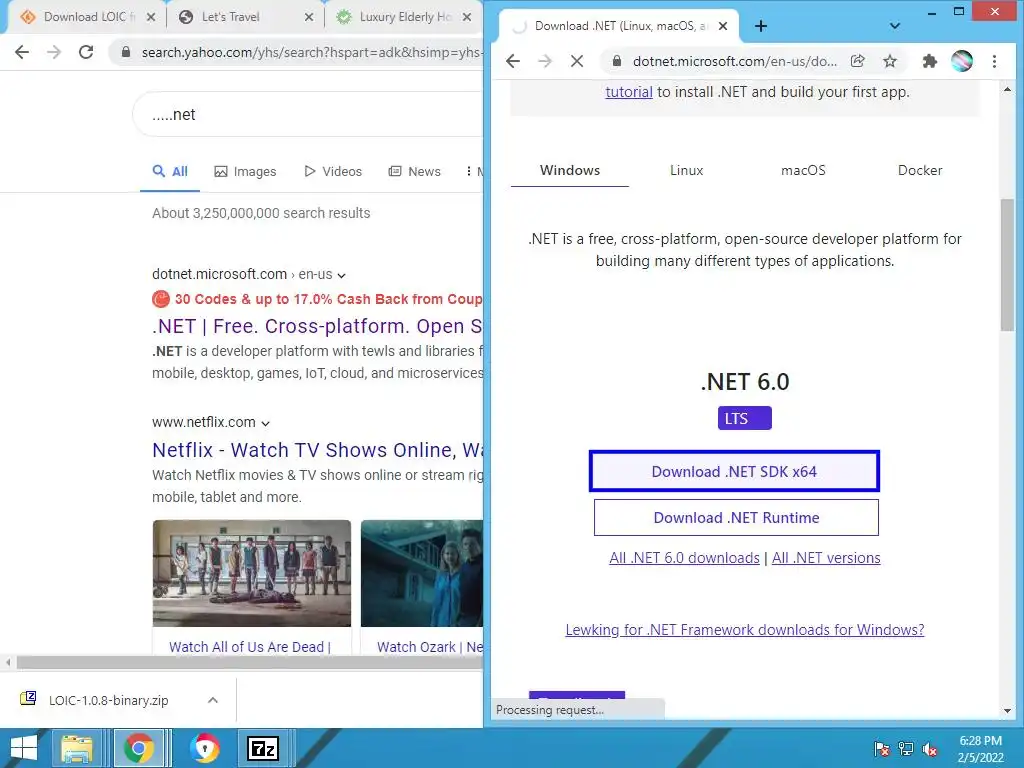The width and height of the screenshot is (1024, 768).
Task: Expand dotnet.microsoft.com result dropdown arrow
Action: 342,276
